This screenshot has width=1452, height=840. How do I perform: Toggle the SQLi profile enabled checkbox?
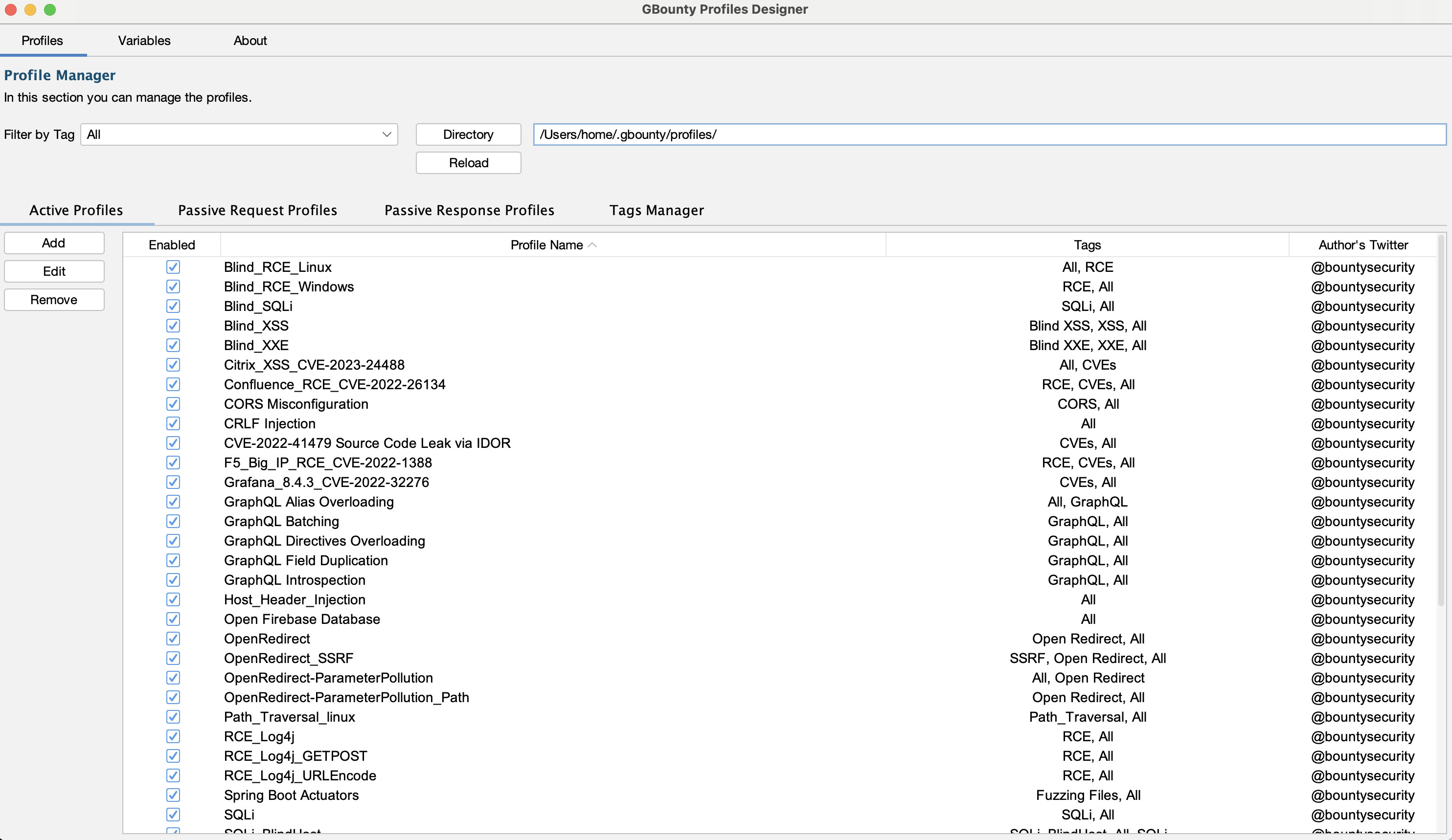(173, 815)
